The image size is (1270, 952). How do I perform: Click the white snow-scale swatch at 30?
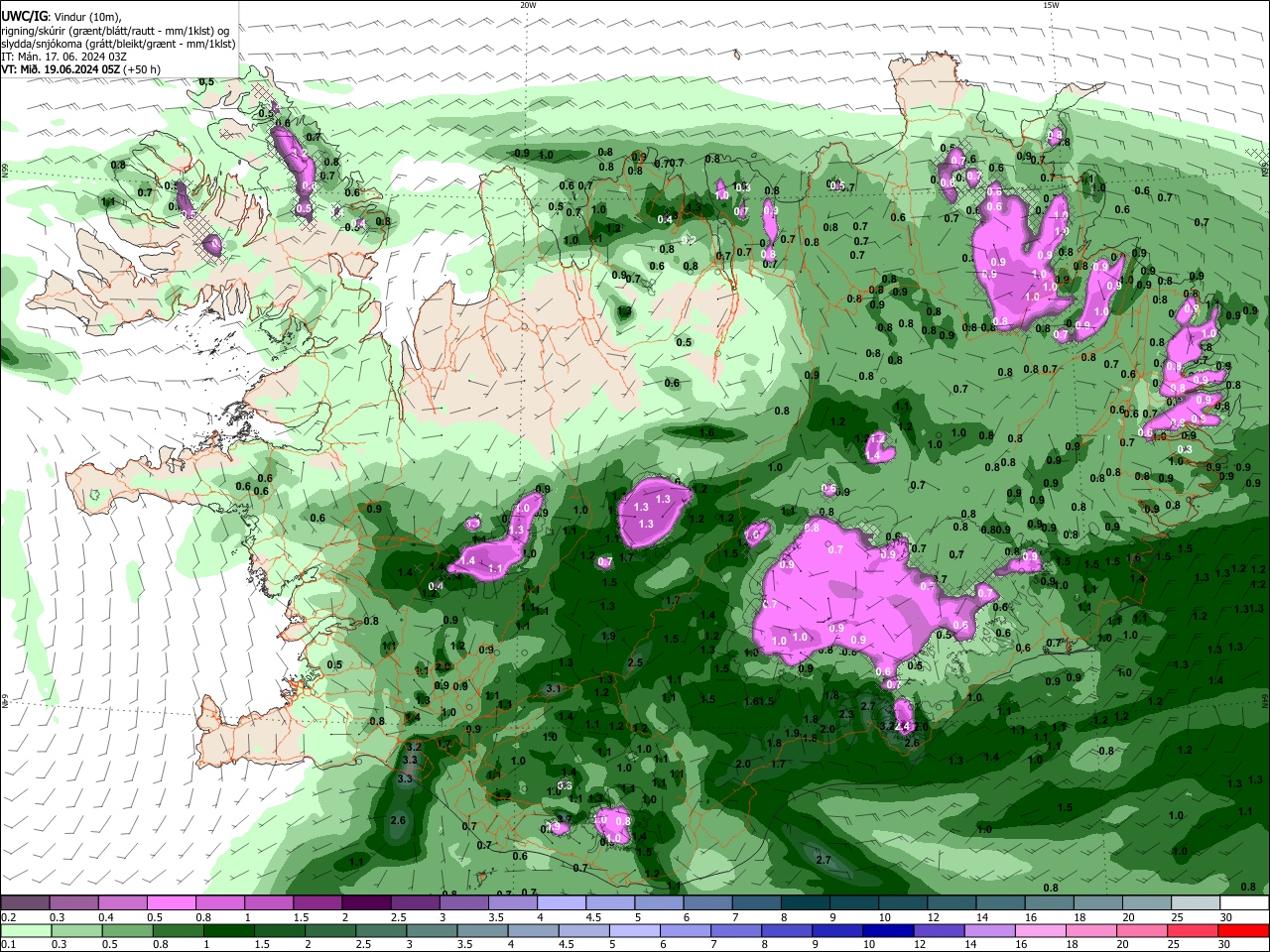coord(1244,903)
